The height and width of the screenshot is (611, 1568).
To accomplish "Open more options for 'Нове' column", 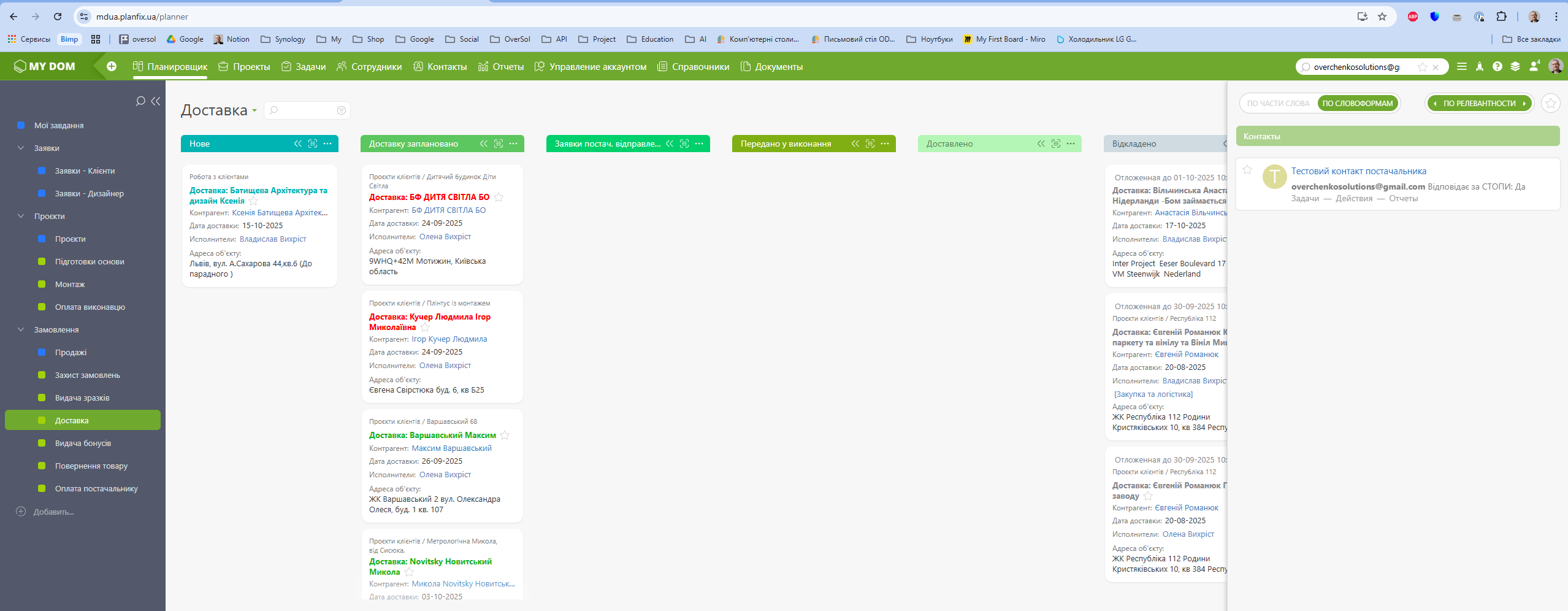I will click(327, 144).
